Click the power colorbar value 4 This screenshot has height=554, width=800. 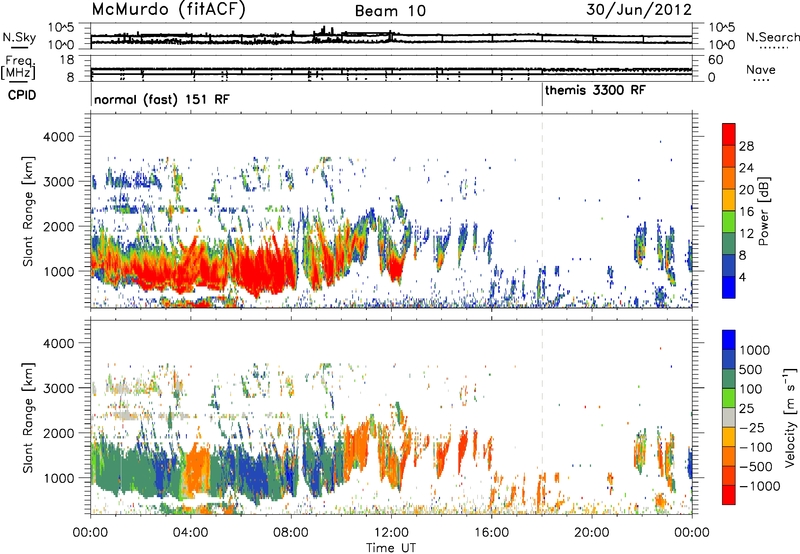pyautogui.click(x=743, y=278)
